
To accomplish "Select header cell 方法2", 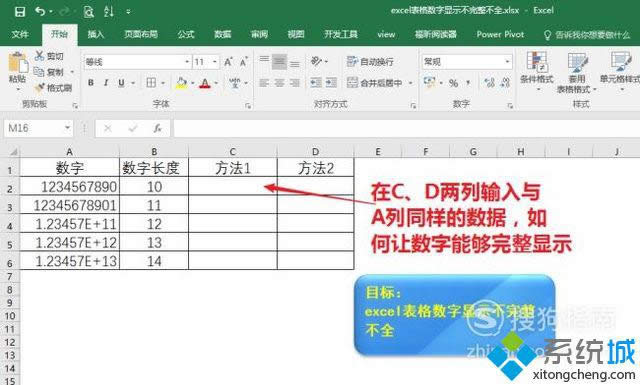I will pyautogui.click(x=316, y=167).
